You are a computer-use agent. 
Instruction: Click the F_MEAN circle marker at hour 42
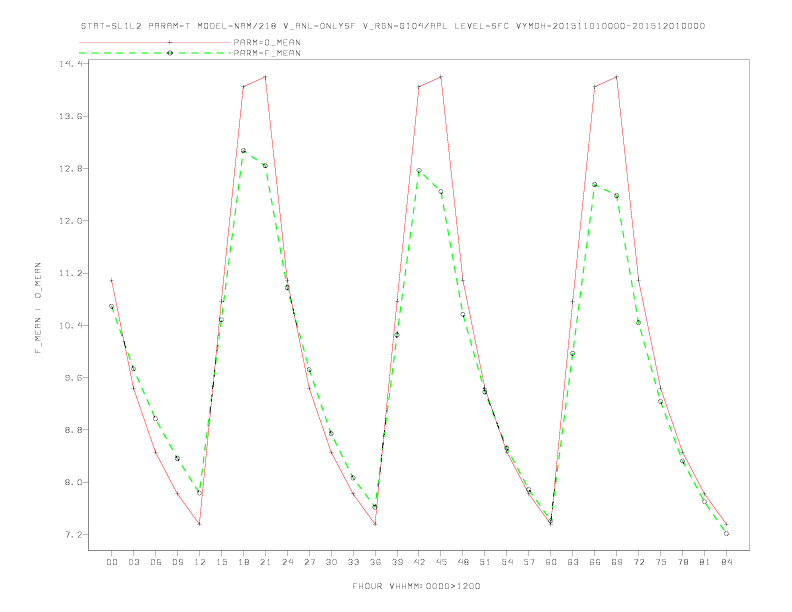coord(419,171)
